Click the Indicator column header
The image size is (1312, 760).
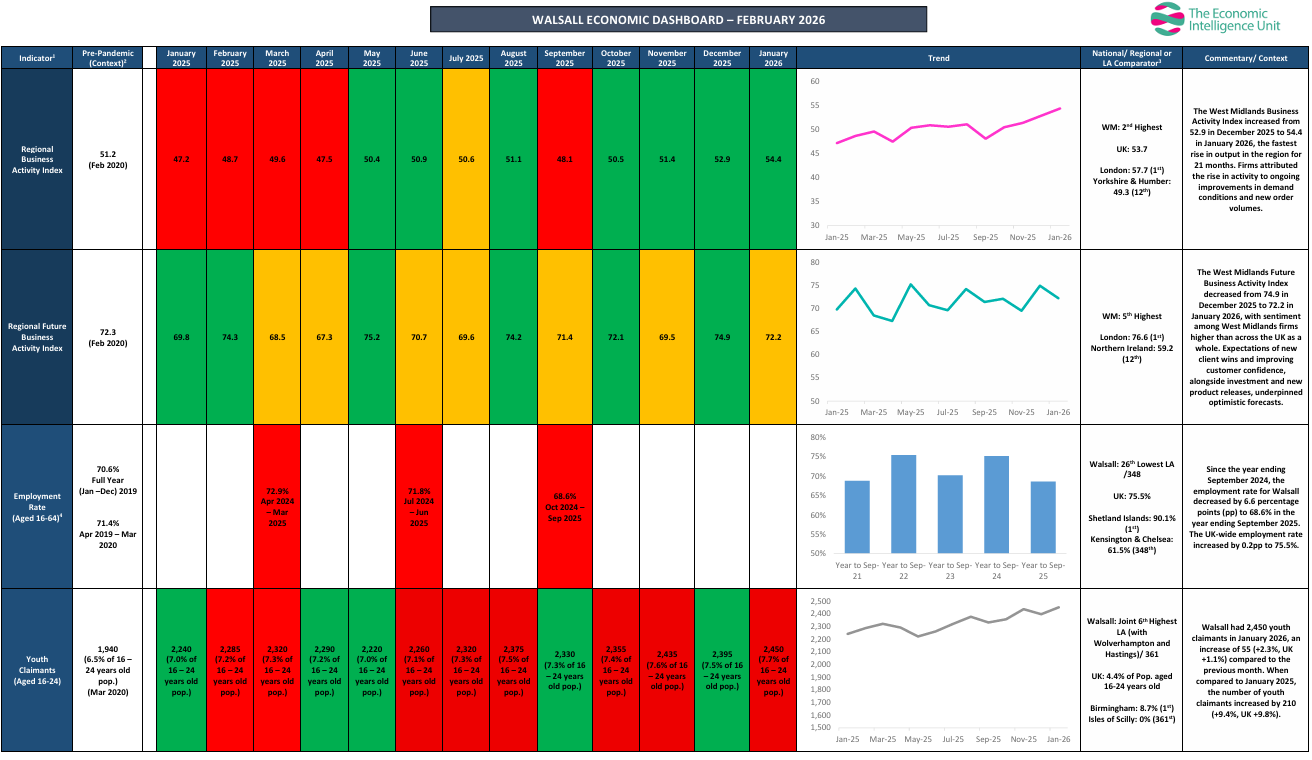point(37,58)
